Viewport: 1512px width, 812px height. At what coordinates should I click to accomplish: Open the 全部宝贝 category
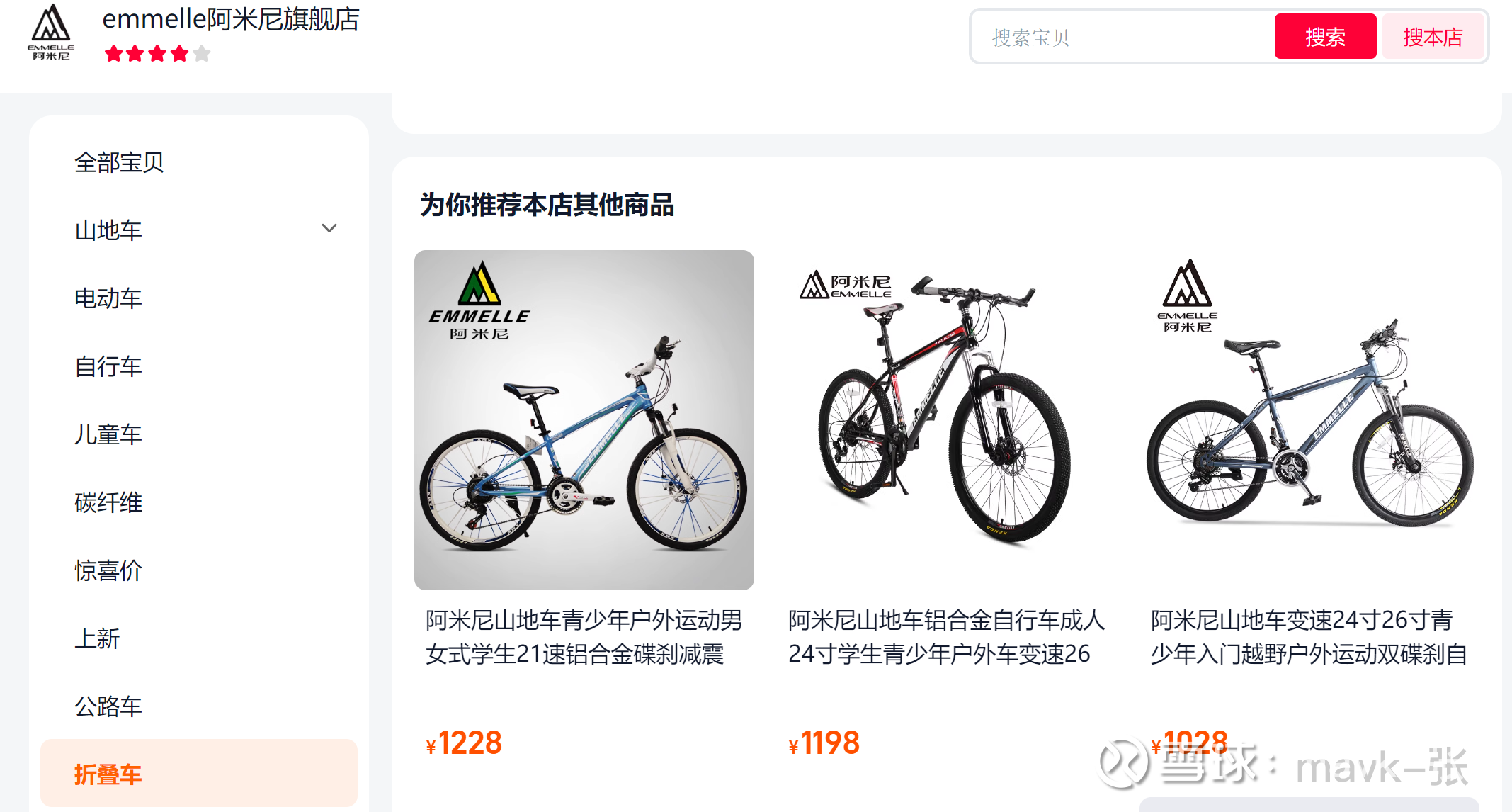pyautogui.click(x=119, y=162)
